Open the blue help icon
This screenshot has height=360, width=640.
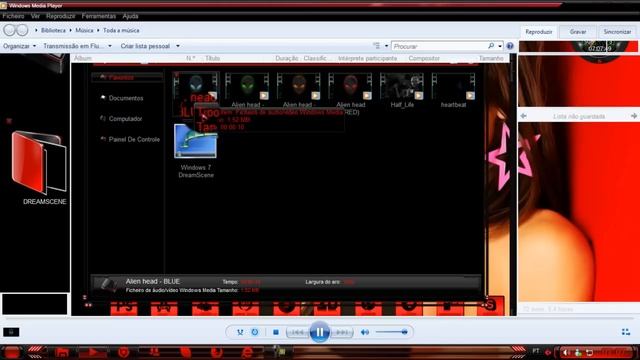coord(510,46)
